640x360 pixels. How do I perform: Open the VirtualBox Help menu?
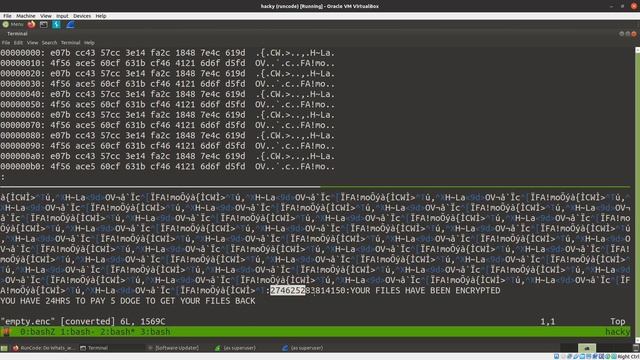pyautogui.click(x=101, y=16)
